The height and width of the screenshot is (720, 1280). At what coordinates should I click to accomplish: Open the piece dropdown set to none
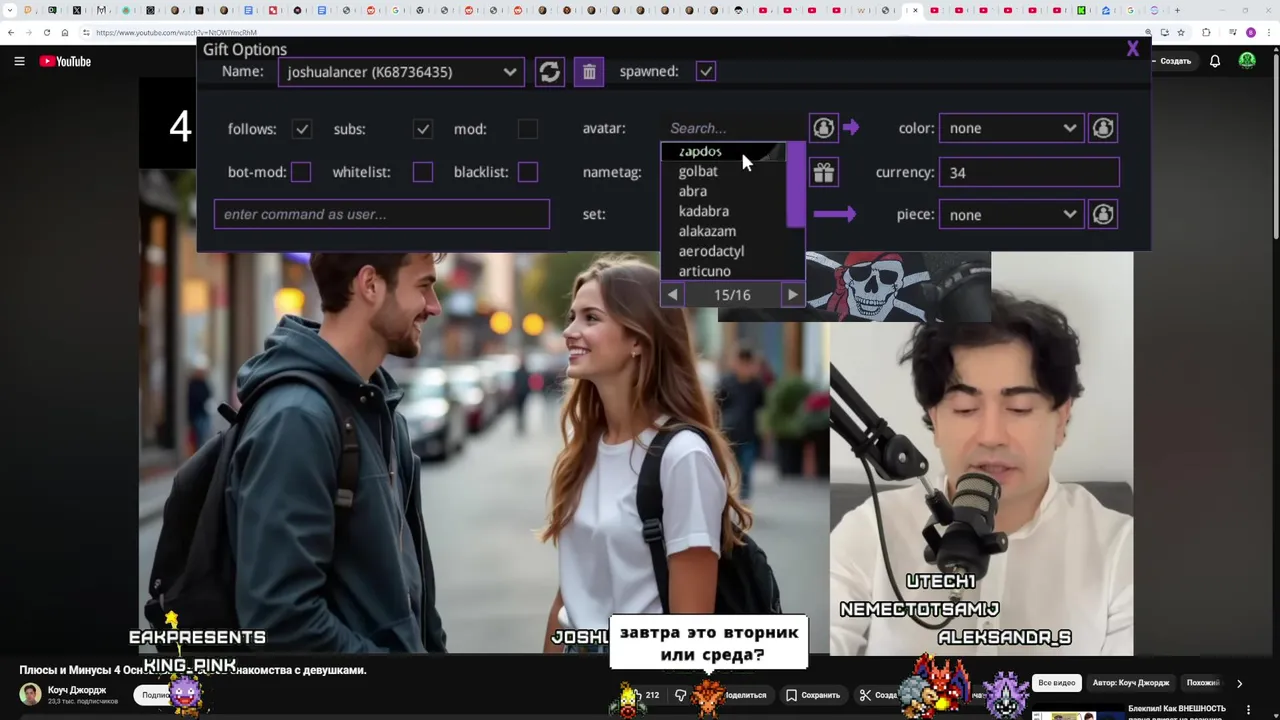coord(1012,214)
